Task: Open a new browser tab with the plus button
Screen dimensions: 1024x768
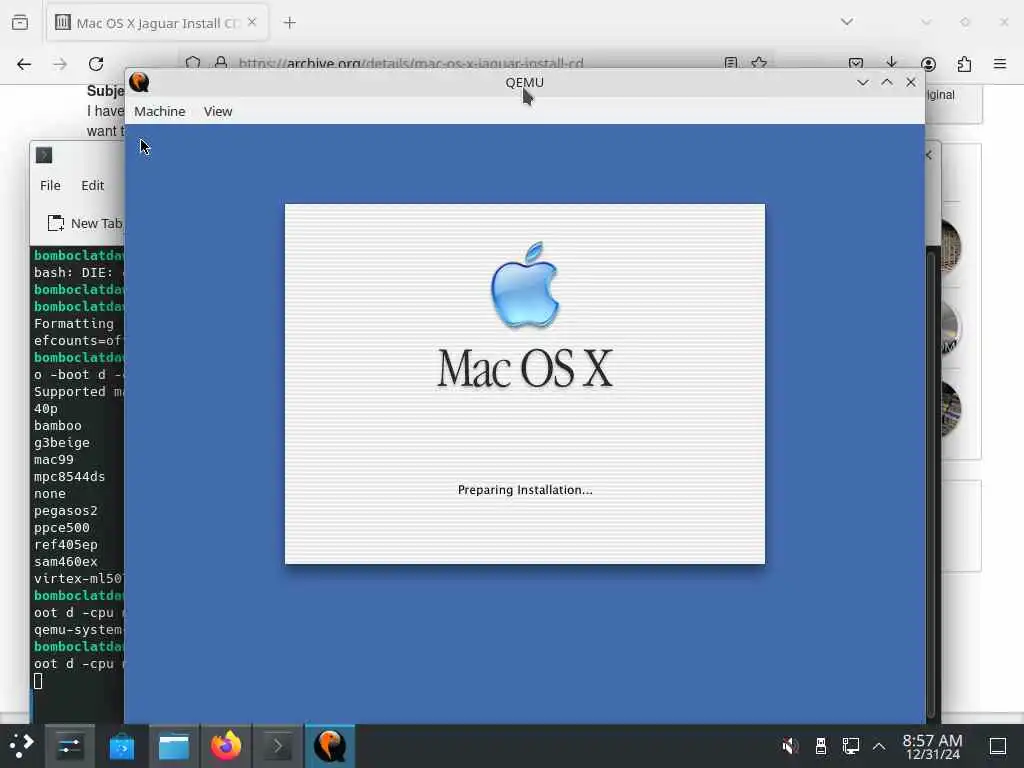Action: pyautogui.click(x=289, y=23)
